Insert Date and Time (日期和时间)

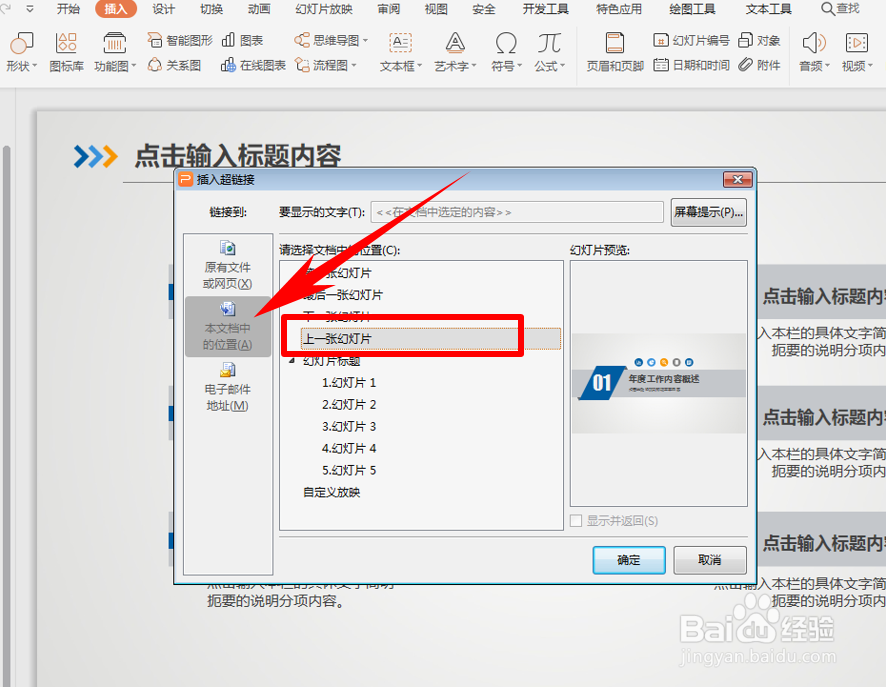[691, 65]
